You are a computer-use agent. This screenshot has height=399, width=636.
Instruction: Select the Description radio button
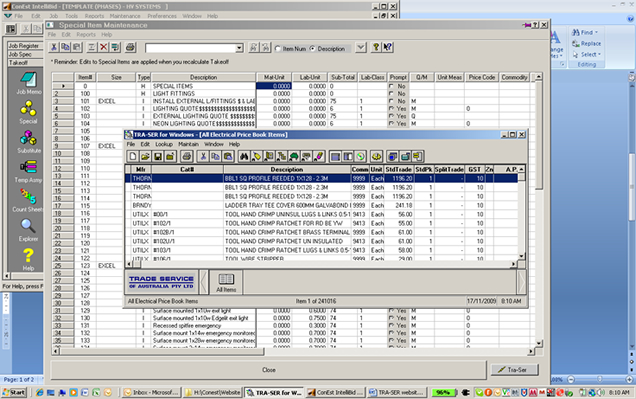(x=312, y=48)
